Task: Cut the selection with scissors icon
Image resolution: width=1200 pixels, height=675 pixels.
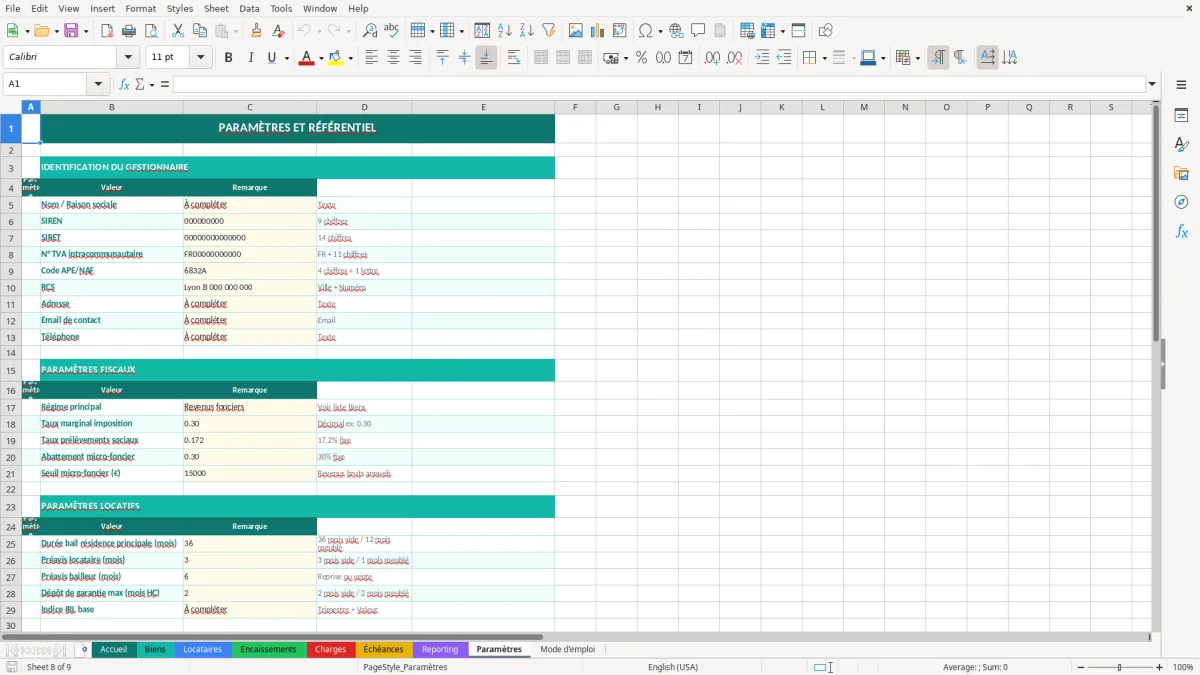Action: 178,31
